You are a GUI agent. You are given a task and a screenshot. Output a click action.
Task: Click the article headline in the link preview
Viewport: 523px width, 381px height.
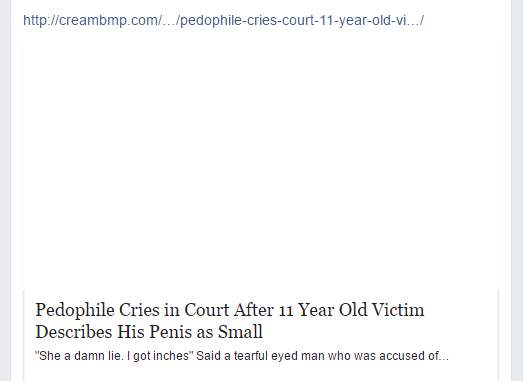point(230,321)
